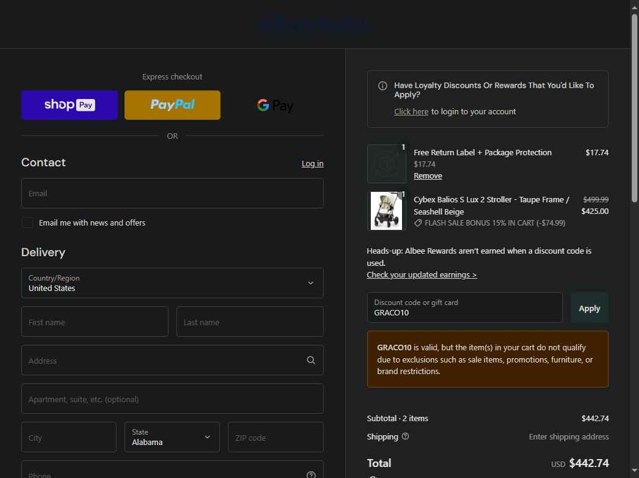Click into the City field
The image size is (639, 478).
click(69, 437)
